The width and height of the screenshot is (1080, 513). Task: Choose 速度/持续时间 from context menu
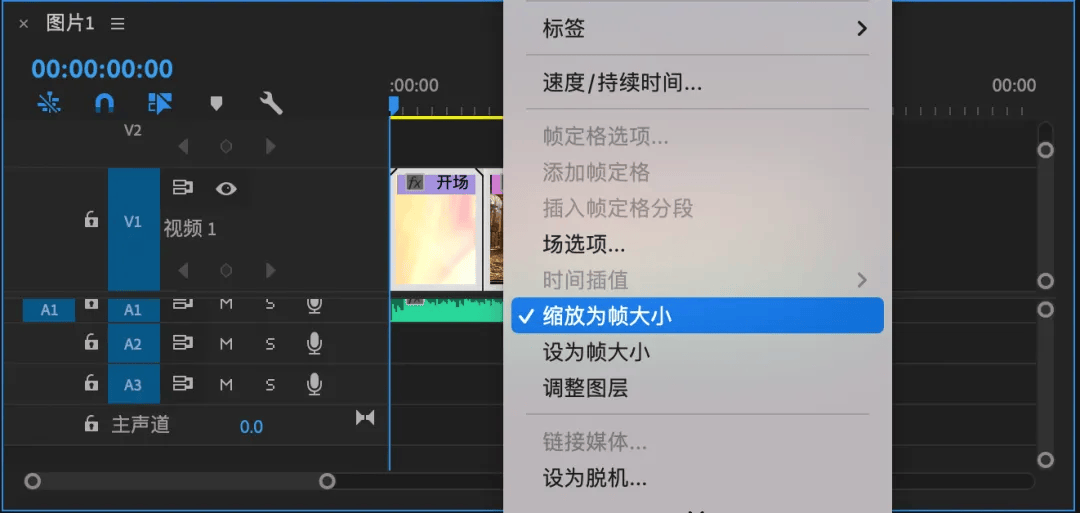click(622, 83)
